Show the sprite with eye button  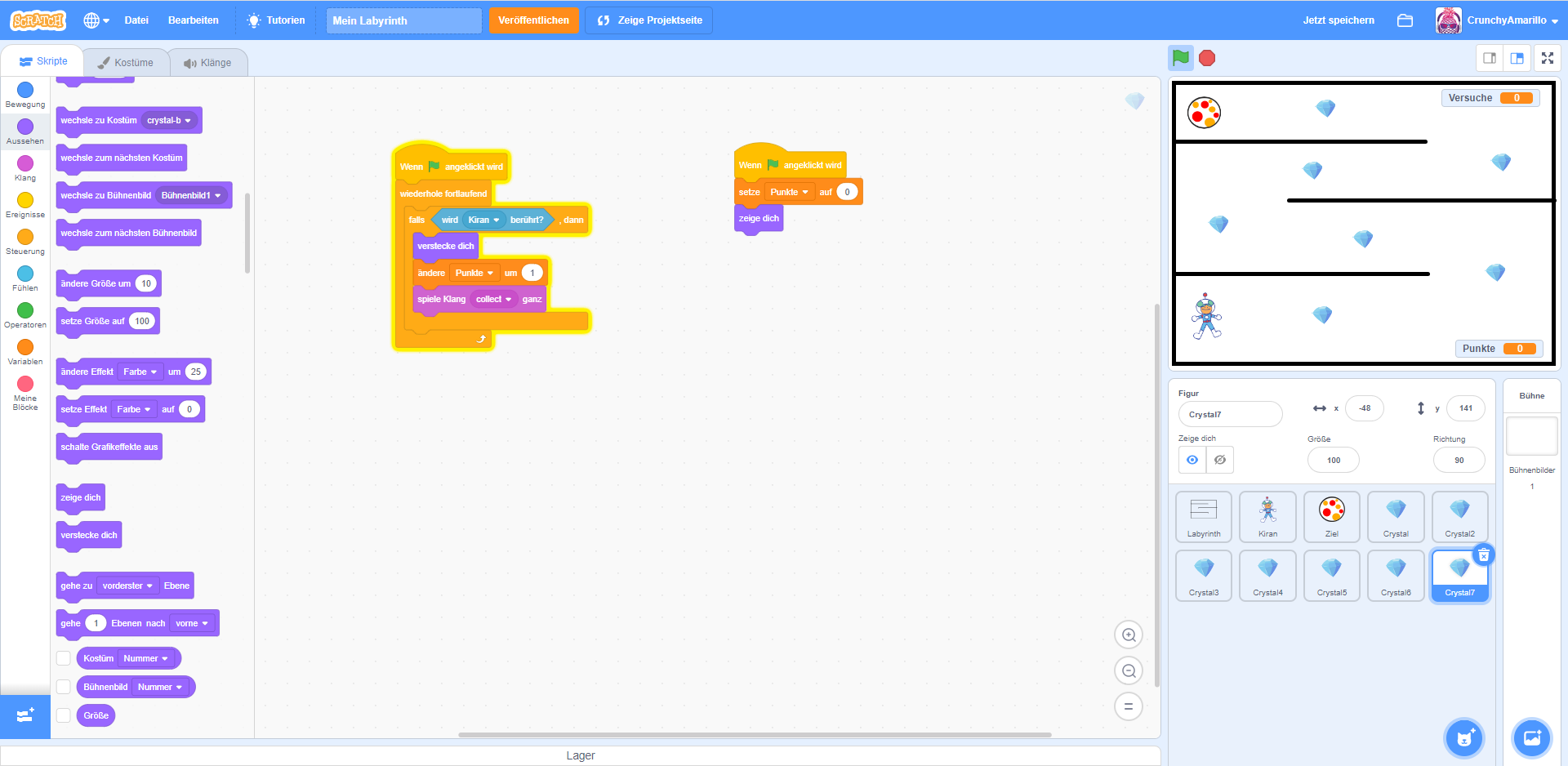point(1192,460)
